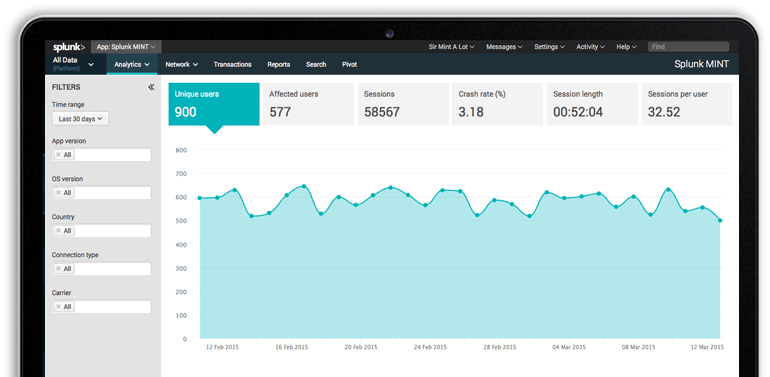The height and width of the screenshot is (377, 770).
Task: Click the Splunk logo
Action: (69, 47)
